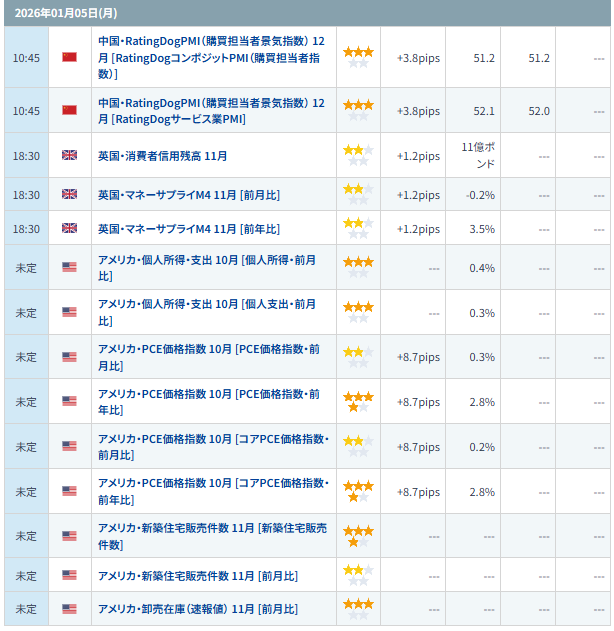Click China flag beside RatingDog Services PMI
The image size is (614, 631).
[69, 110]
